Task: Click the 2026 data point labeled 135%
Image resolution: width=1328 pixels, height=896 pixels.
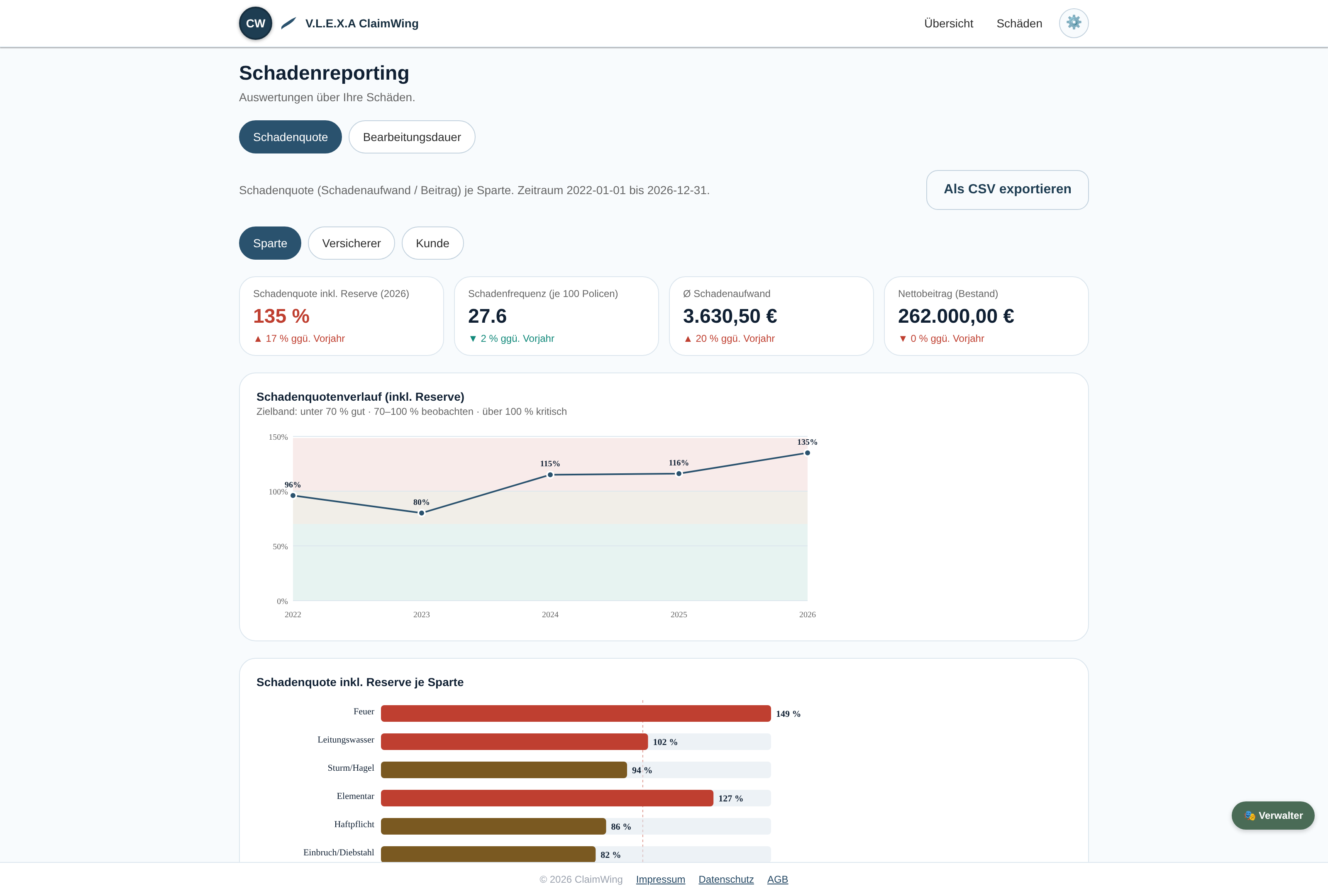Action: (808, 453)
